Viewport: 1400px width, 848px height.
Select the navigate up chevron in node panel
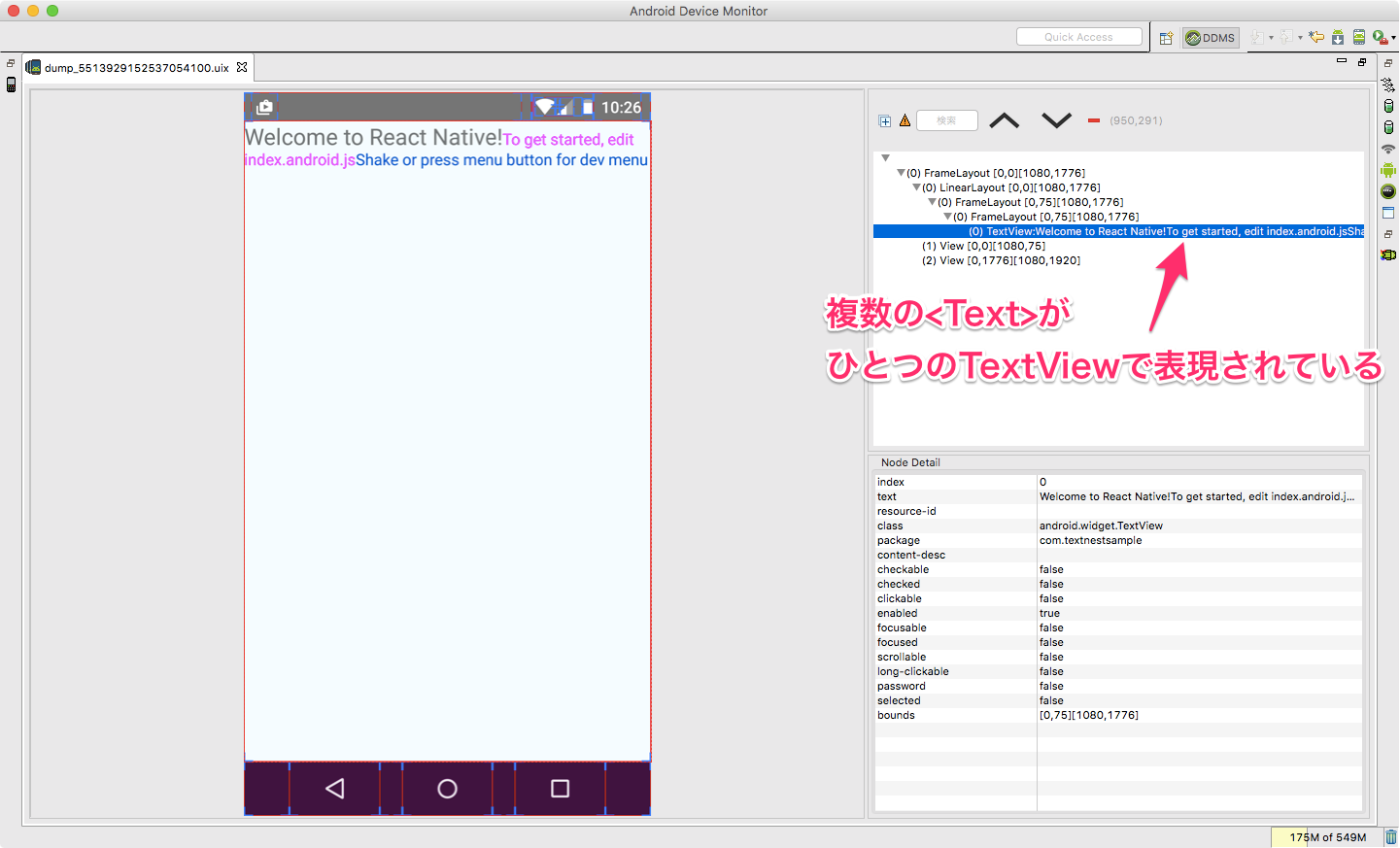[1004, 120]
